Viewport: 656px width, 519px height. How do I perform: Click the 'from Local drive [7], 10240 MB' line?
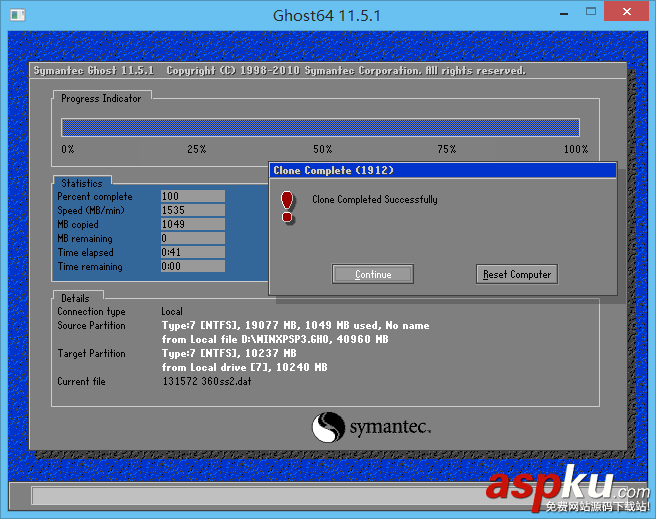pyautogui.click(x=244, y=367)
